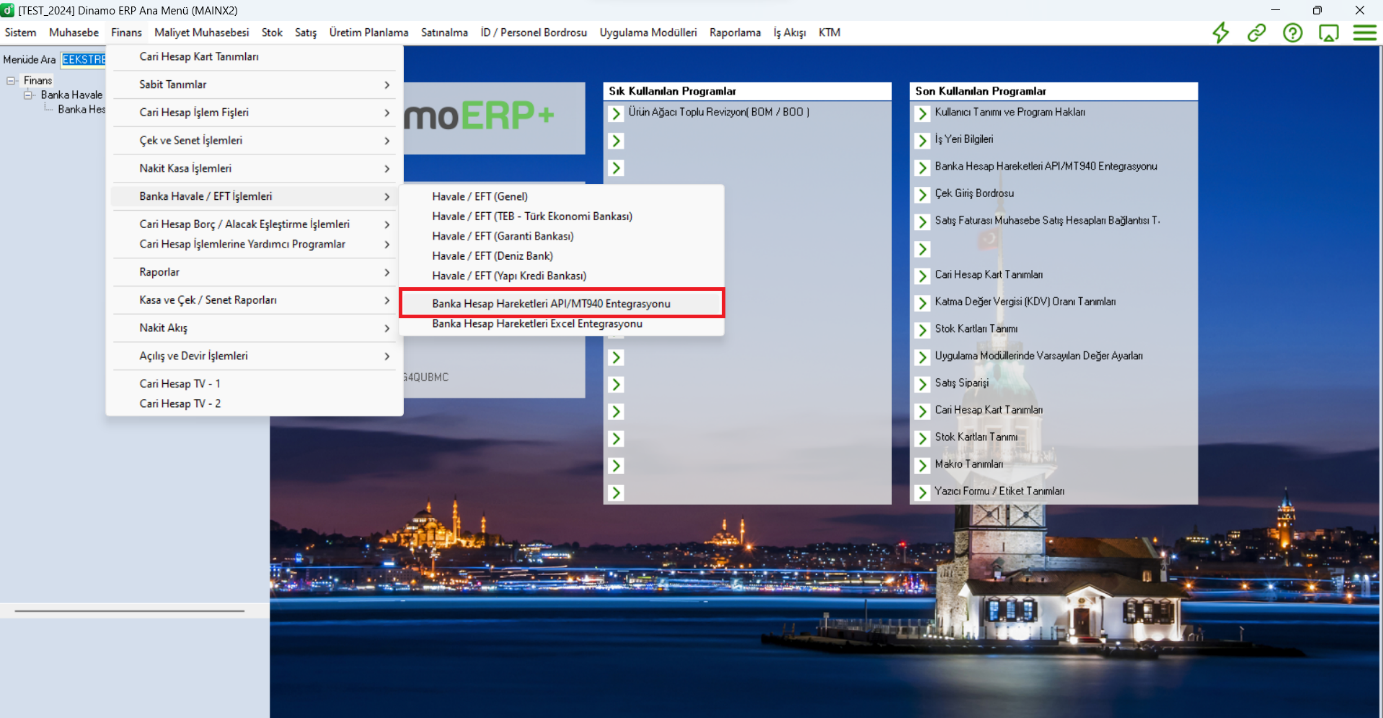Collapse the Finans node in the tree
This screenshot has width=1383, height=718.
11,81
